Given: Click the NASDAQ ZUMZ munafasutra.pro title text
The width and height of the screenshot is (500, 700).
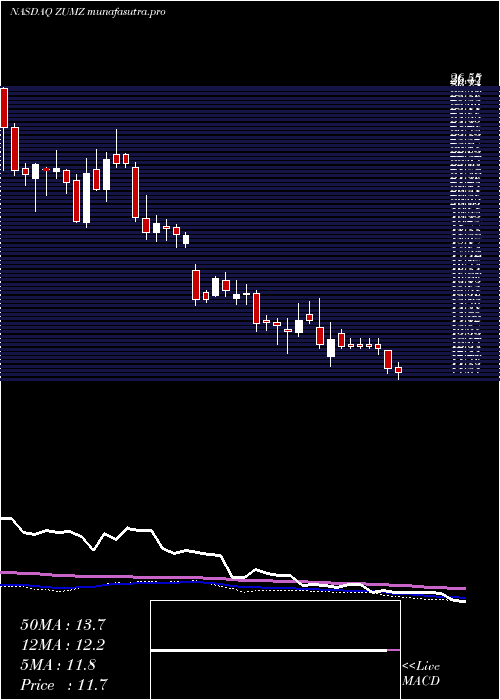Looking at the screenshot, I should click(x=88, y=12).
